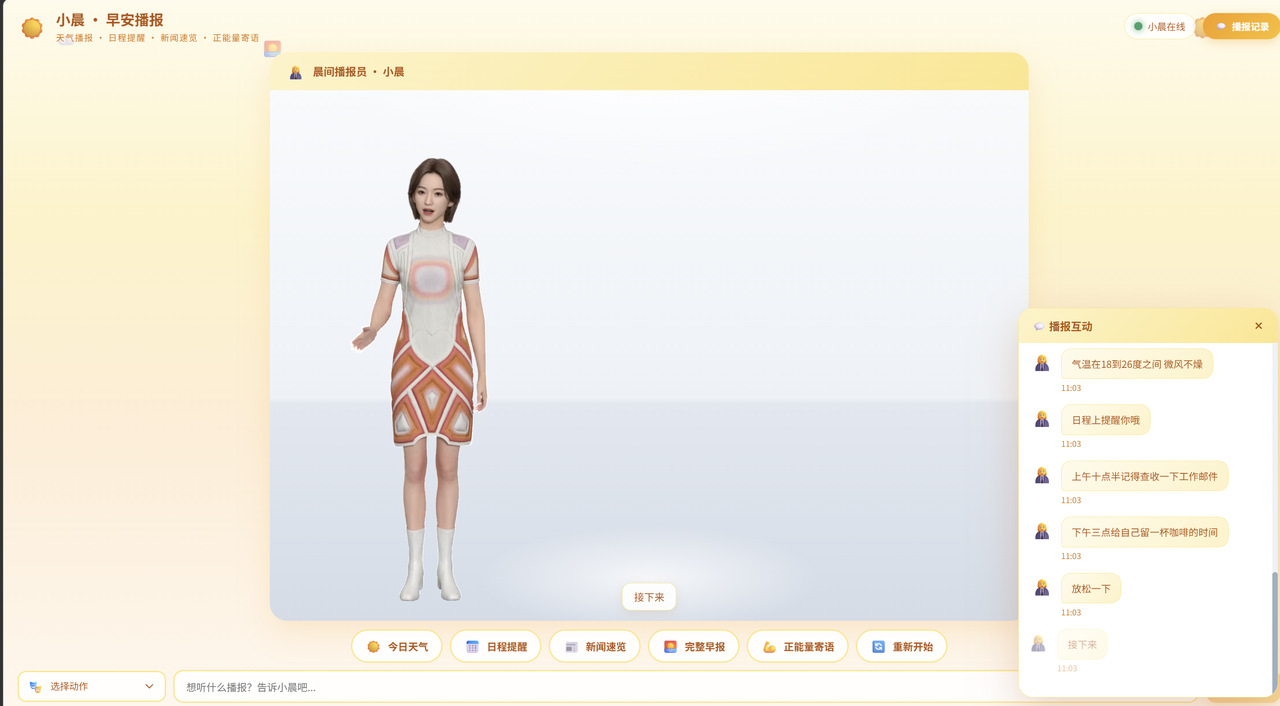Image resolution: width=1280 pixels, height=706 pixels.
Task: Open the 日程提醒 broadcast
Action: [496, 647]
